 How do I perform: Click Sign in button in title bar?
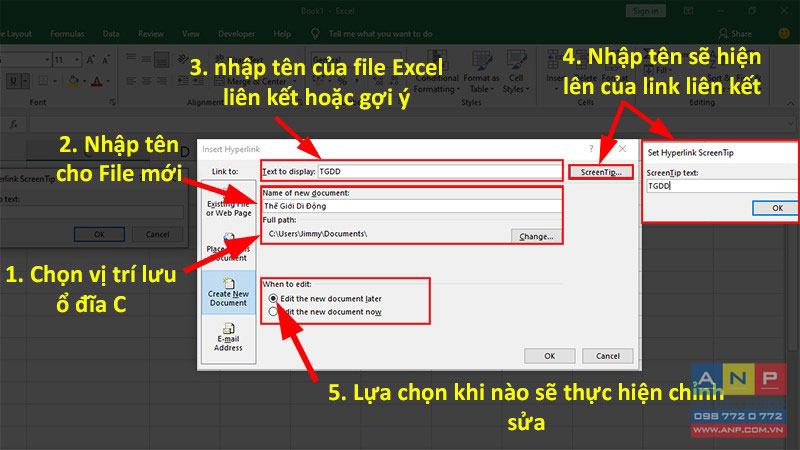coord(645,11)
